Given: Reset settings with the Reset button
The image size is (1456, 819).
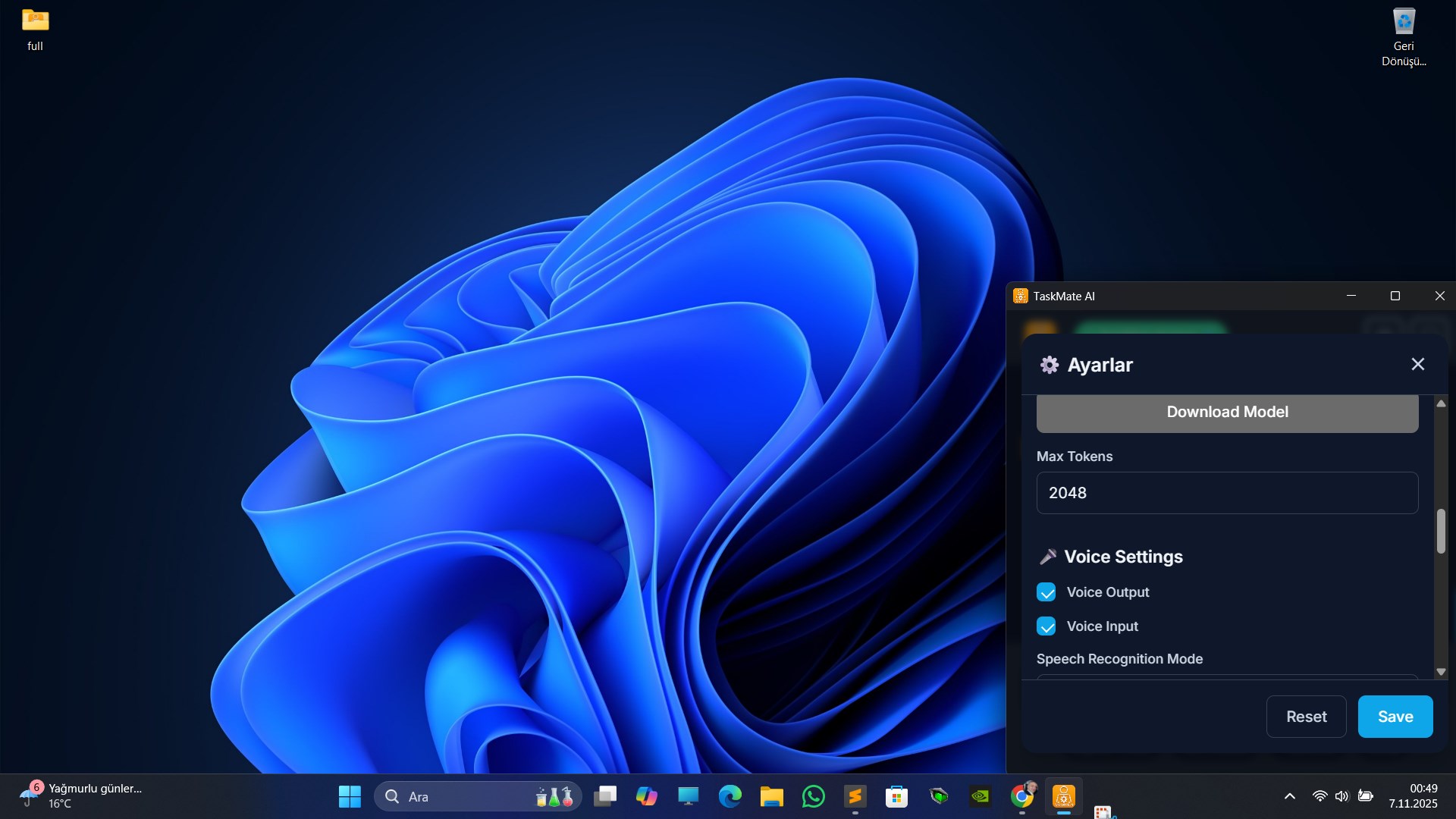Looking at the screenshot, I should [1306, 717].
